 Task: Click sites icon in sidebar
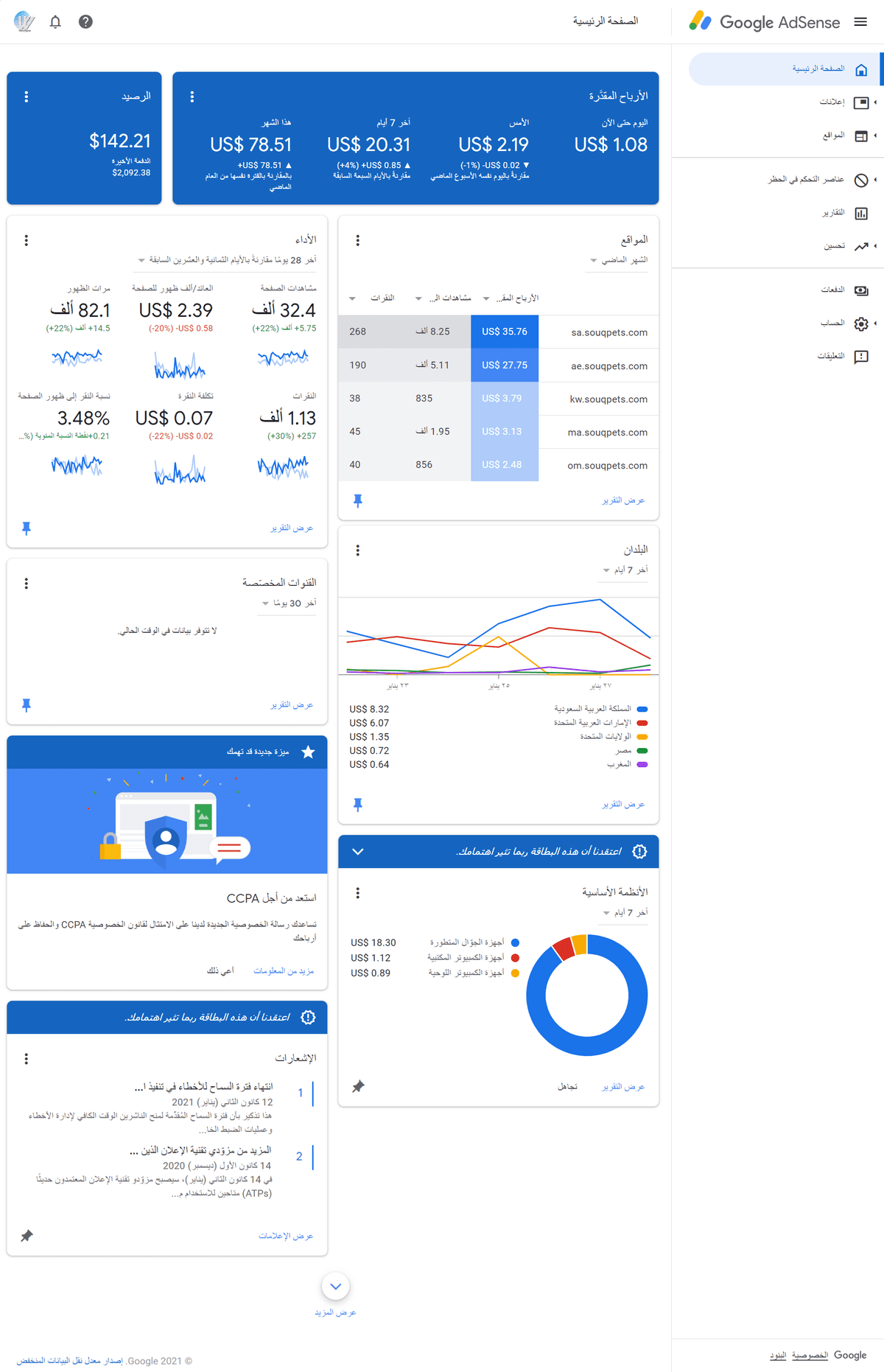tap(861, 136)
